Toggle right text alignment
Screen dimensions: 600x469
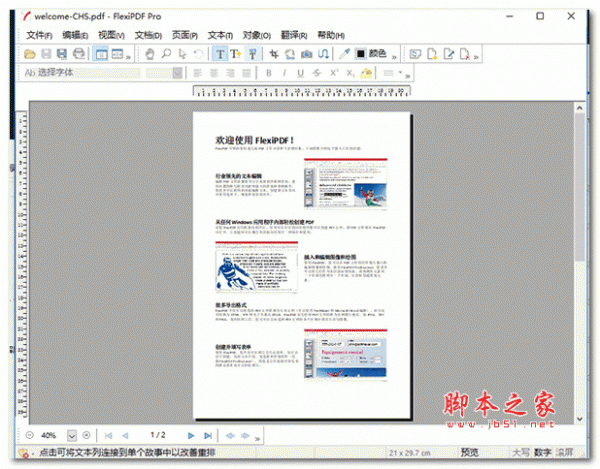[230, 73]
